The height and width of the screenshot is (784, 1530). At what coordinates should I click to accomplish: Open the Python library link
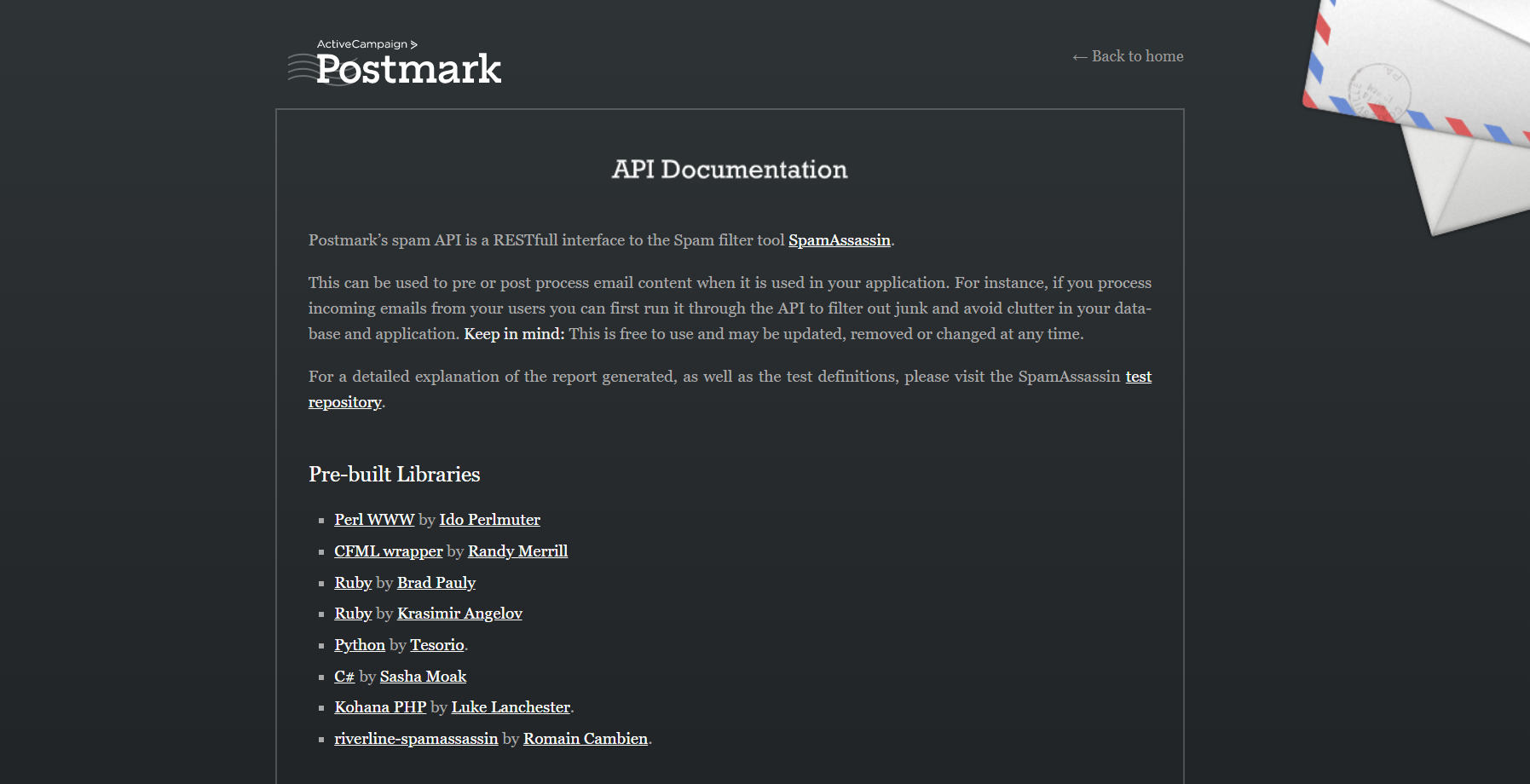(x=360, y=645)
